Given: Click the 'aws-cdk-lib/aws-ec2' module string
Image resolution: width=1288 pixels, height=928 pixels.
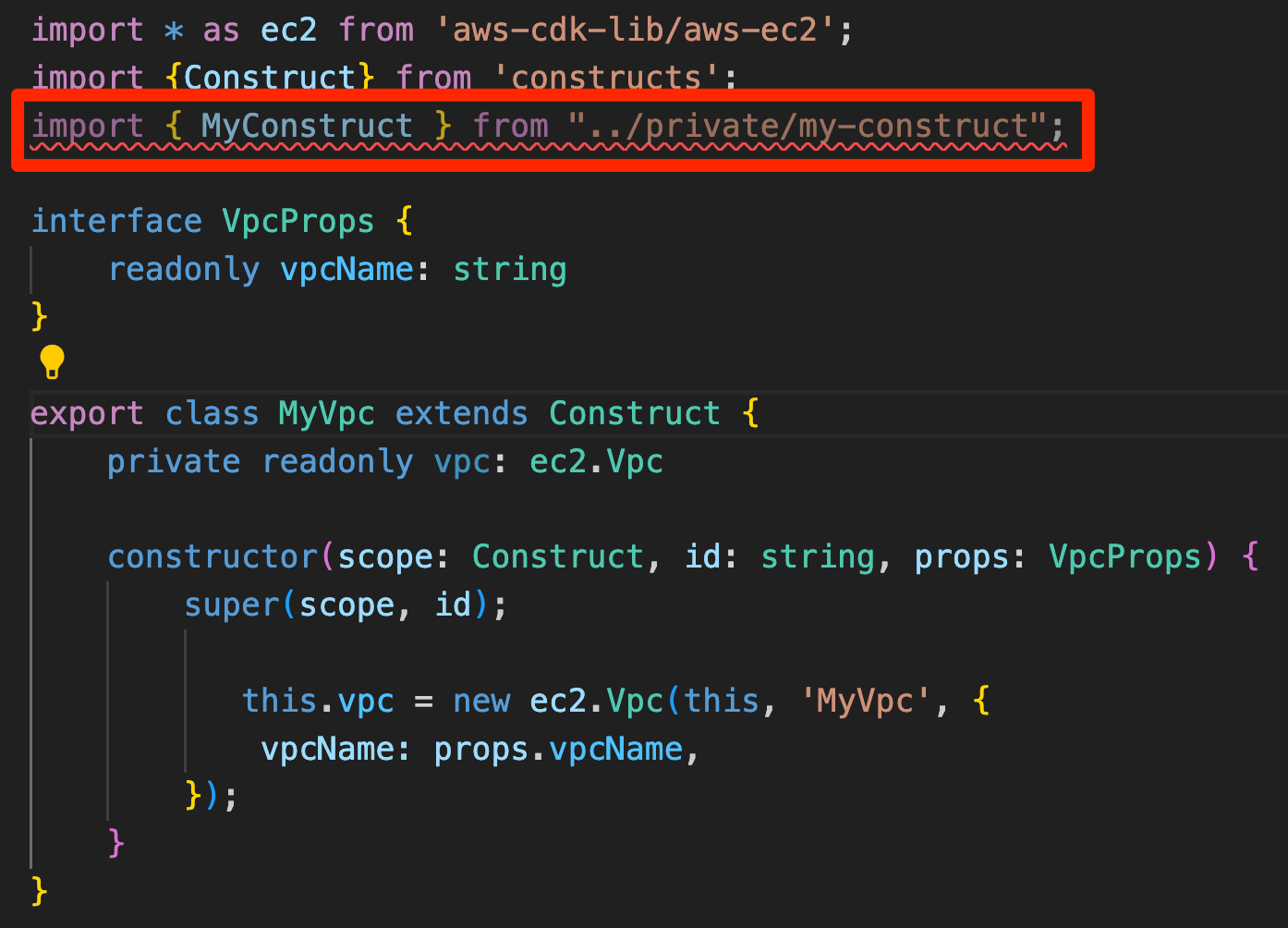Looking at the screenshot, I should 644,30.
